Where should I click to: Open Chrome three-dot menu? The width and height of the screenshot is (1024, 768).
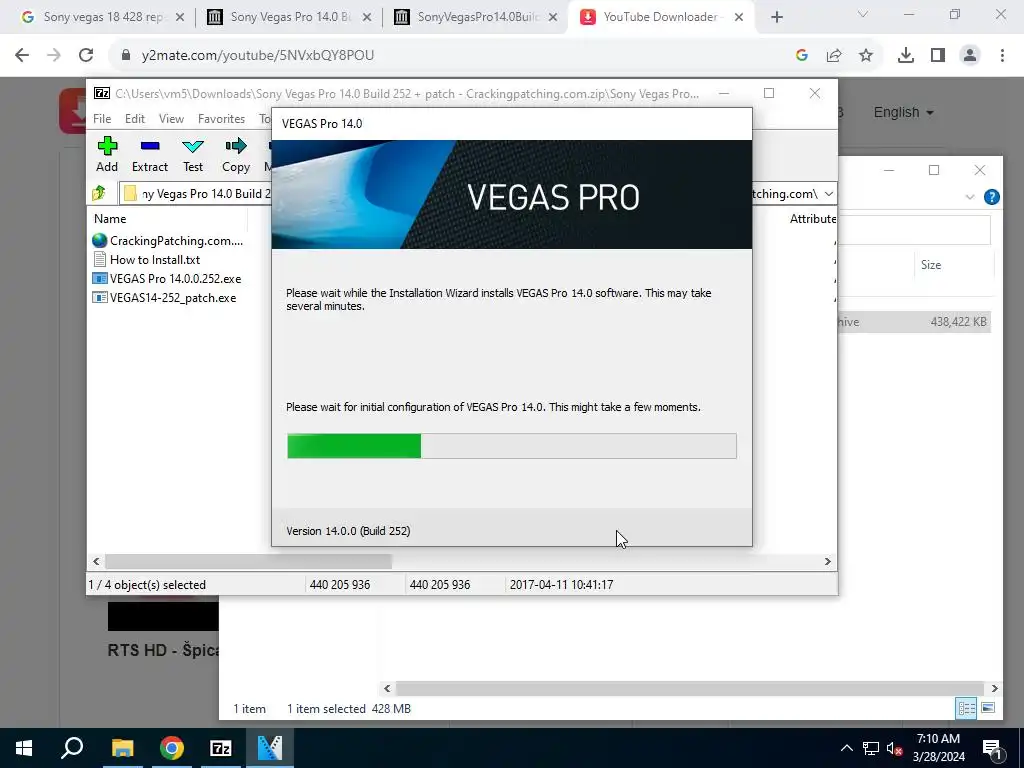1002,56
